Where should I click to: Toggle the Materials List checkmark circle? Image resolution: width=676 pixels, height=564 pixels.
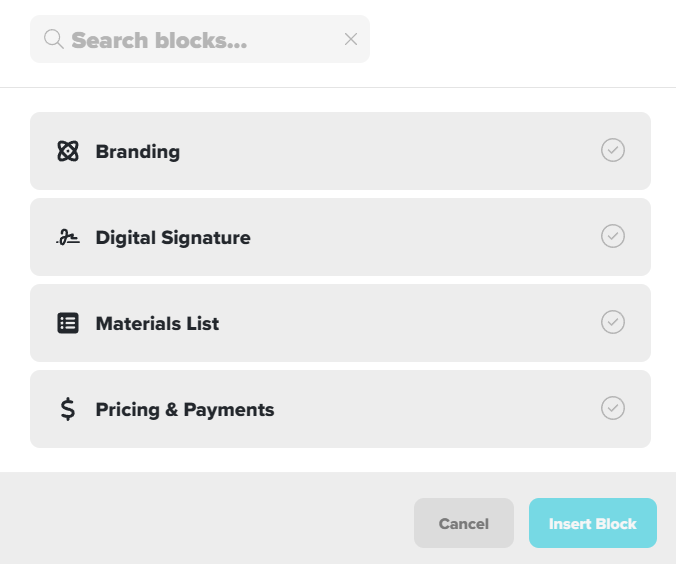tap(613, 322)
